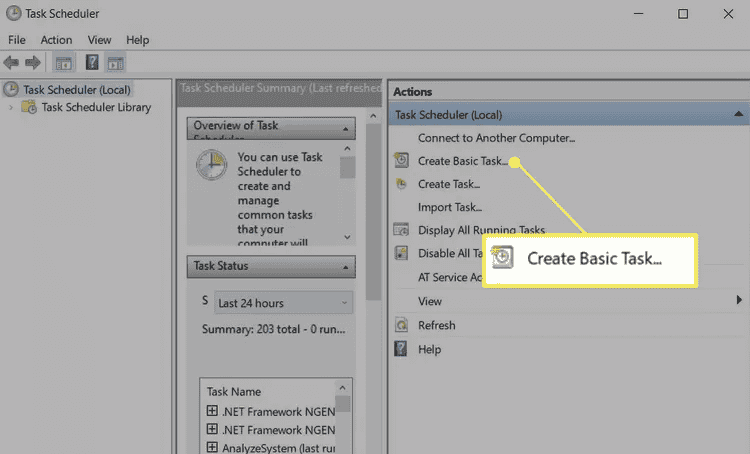Viewport: 750px width, 454px height.
Task: Select Task Scheduler (Local) in tree
Action: (77, 89)
